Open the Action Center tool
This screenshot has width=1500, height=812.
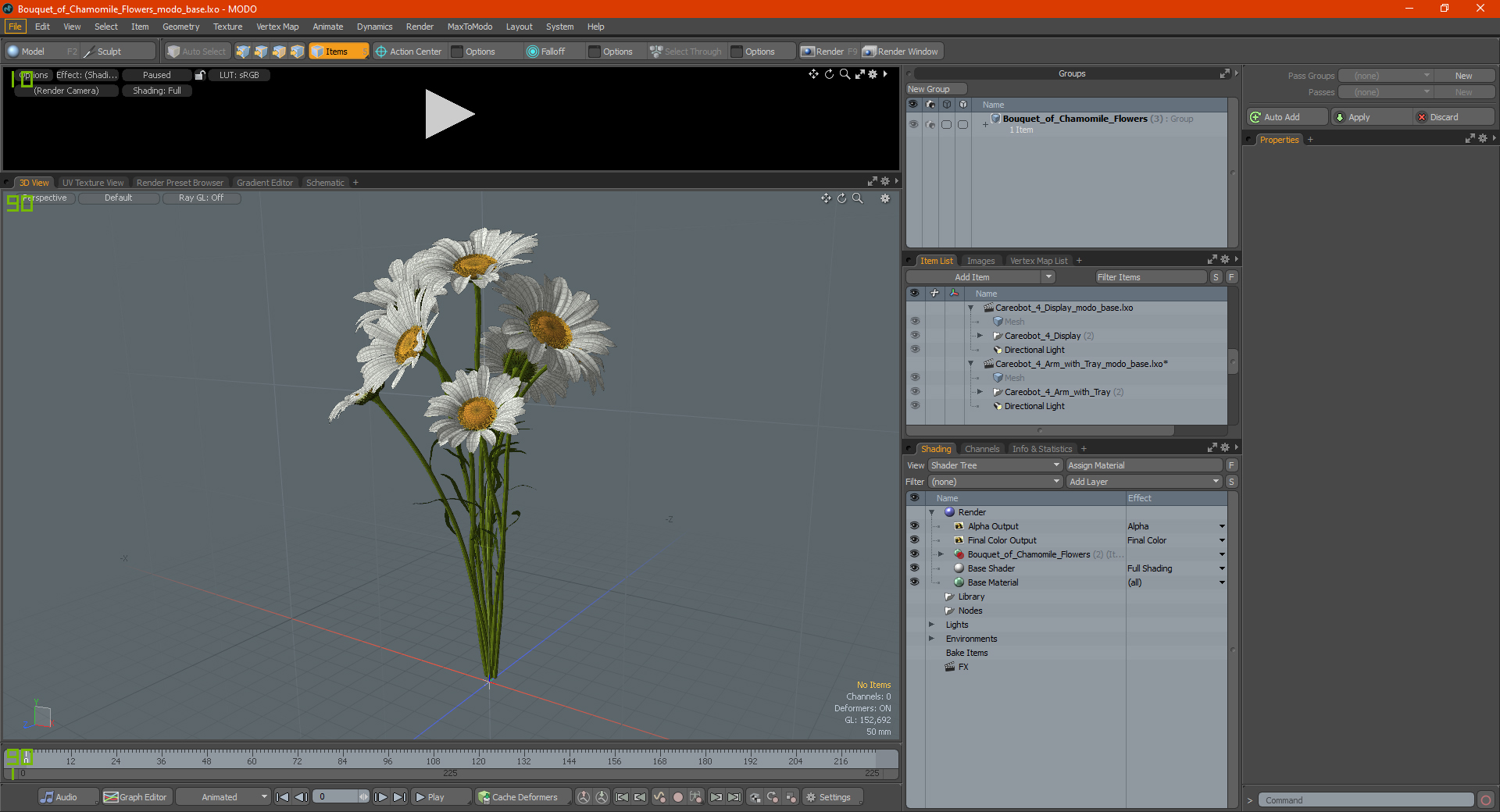409,52
